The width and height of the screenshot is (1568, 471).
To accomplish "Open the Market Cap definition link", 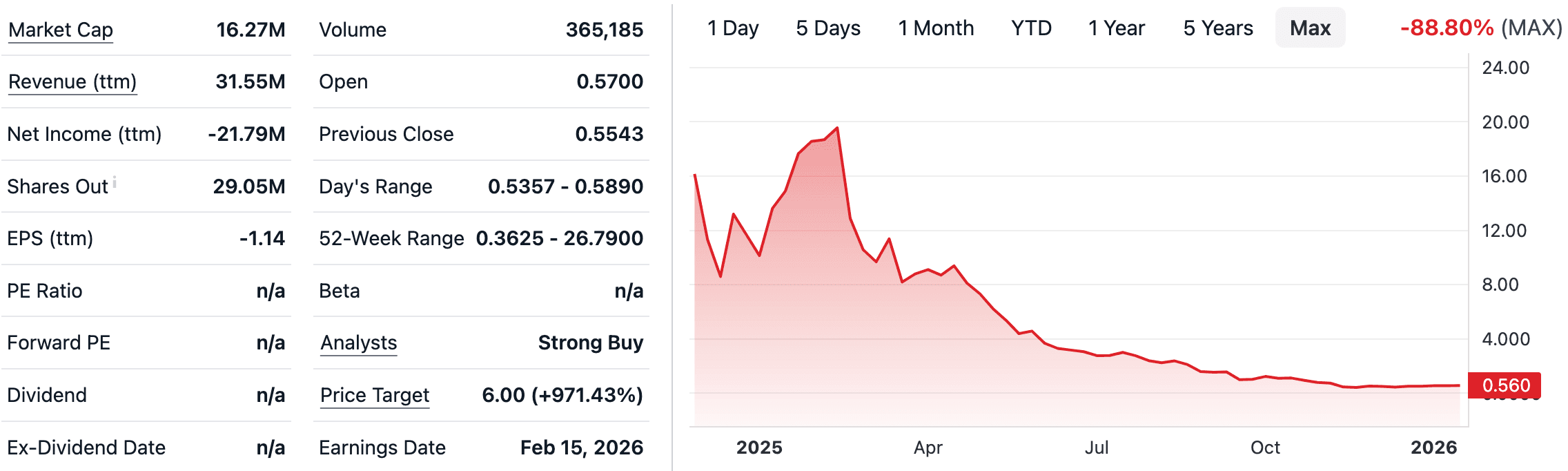I will pos(60,29).
